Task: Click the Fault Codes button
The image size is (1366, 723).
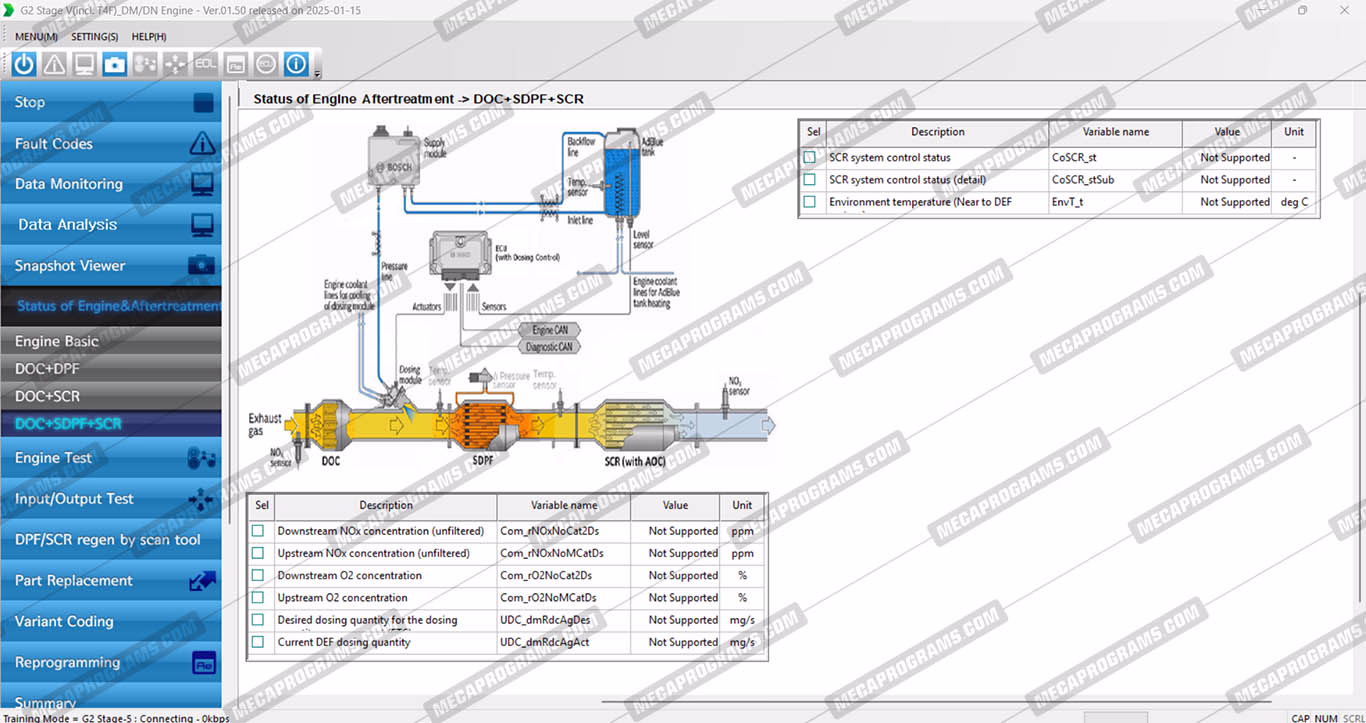Action: (111, 144)
